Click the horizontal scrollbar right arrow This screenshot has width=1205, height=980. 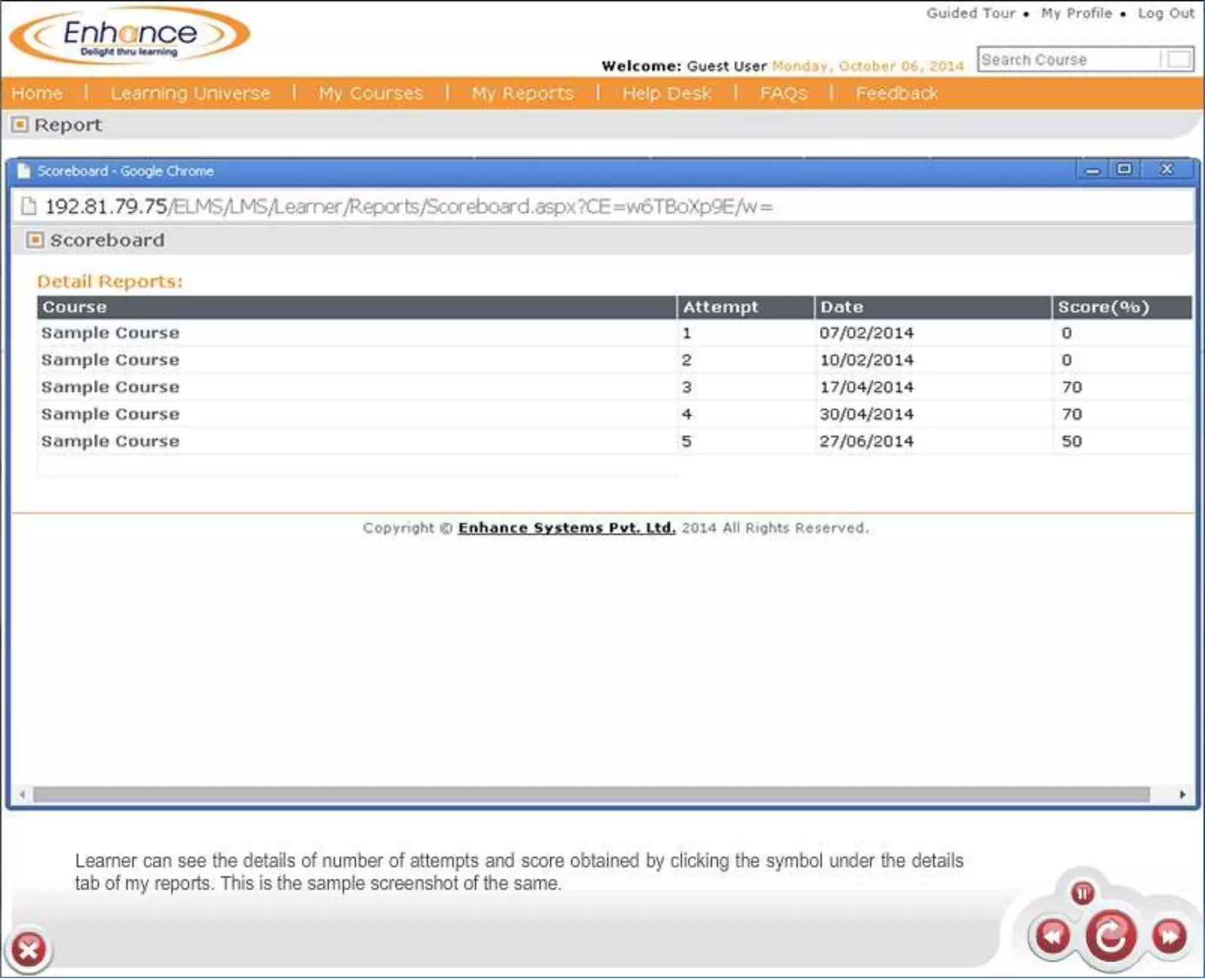pos(1183,795)
